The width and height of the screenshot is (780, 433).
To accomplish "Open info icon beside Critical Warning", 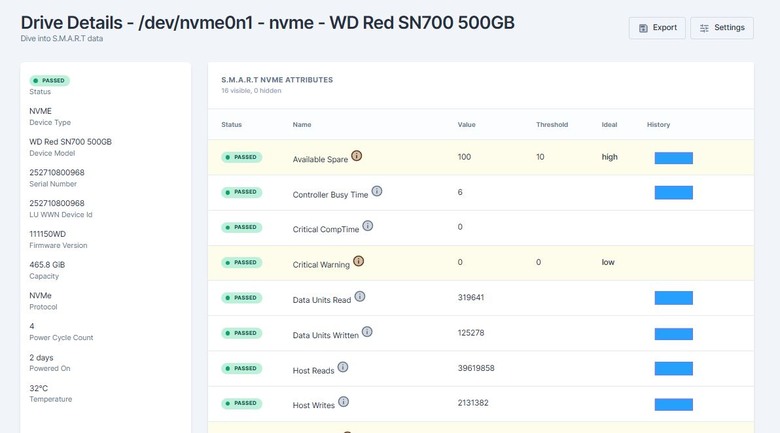I will tap(359, 261).
